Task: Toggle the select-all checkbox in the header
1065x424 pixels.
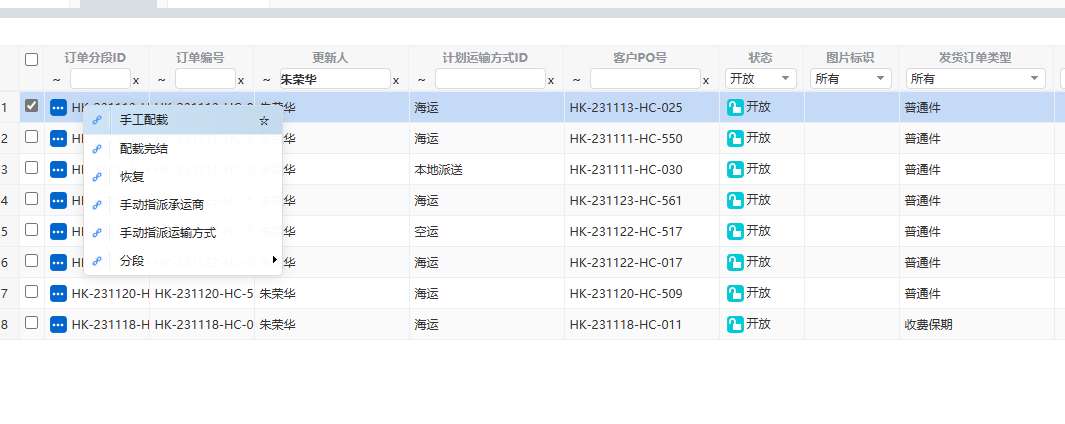Action: [x=31, y=59]
